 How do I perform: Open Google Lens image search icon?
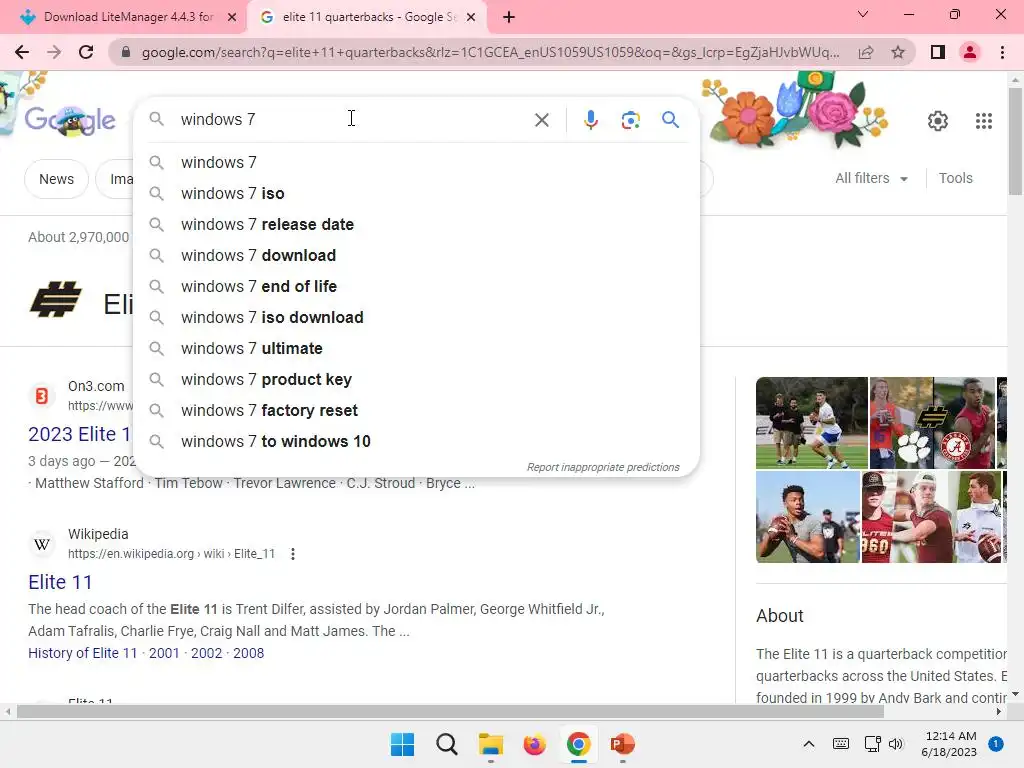(x=630, y=120)
